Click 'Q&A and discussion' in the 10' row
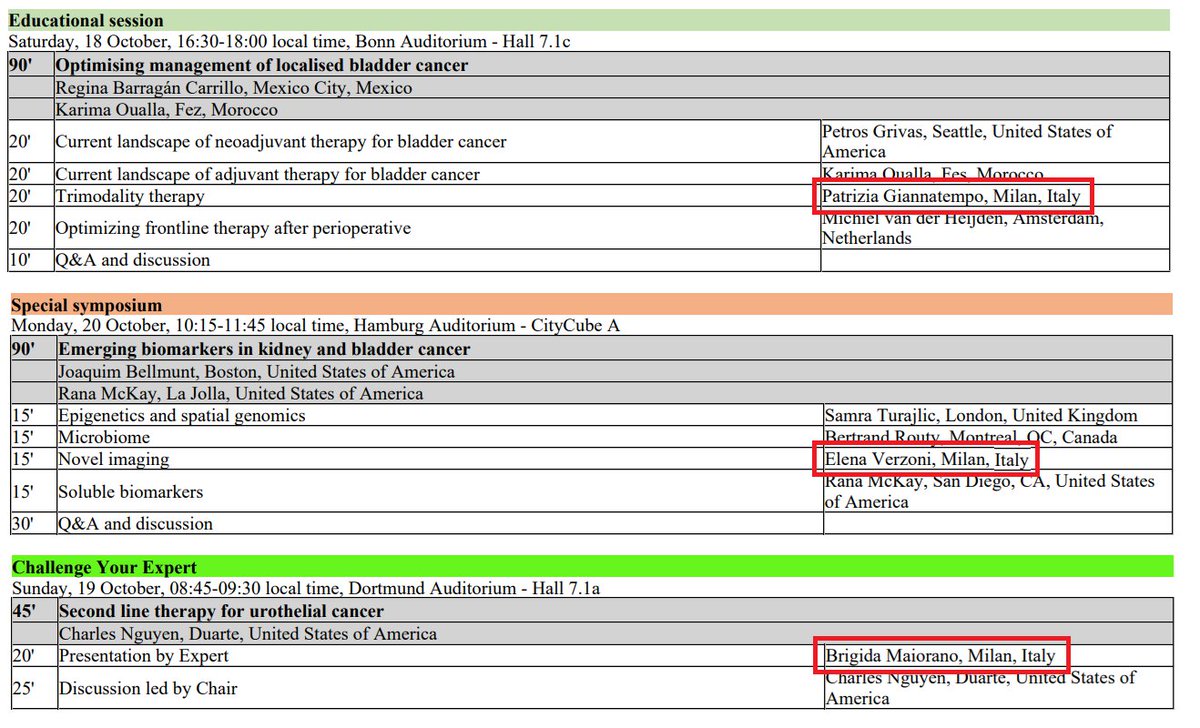 pyautogui.click(x=133, y=260)
